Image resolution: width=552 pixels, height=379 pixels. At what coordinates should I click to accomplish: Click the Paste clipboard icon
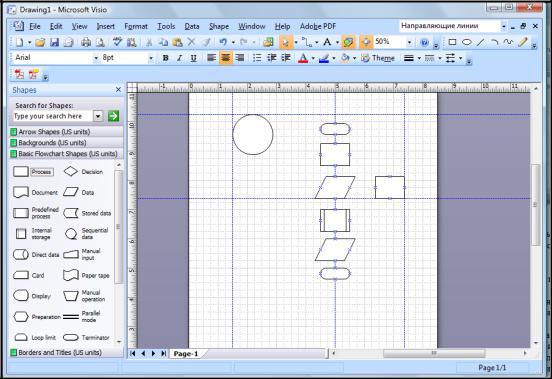[177, 43]
